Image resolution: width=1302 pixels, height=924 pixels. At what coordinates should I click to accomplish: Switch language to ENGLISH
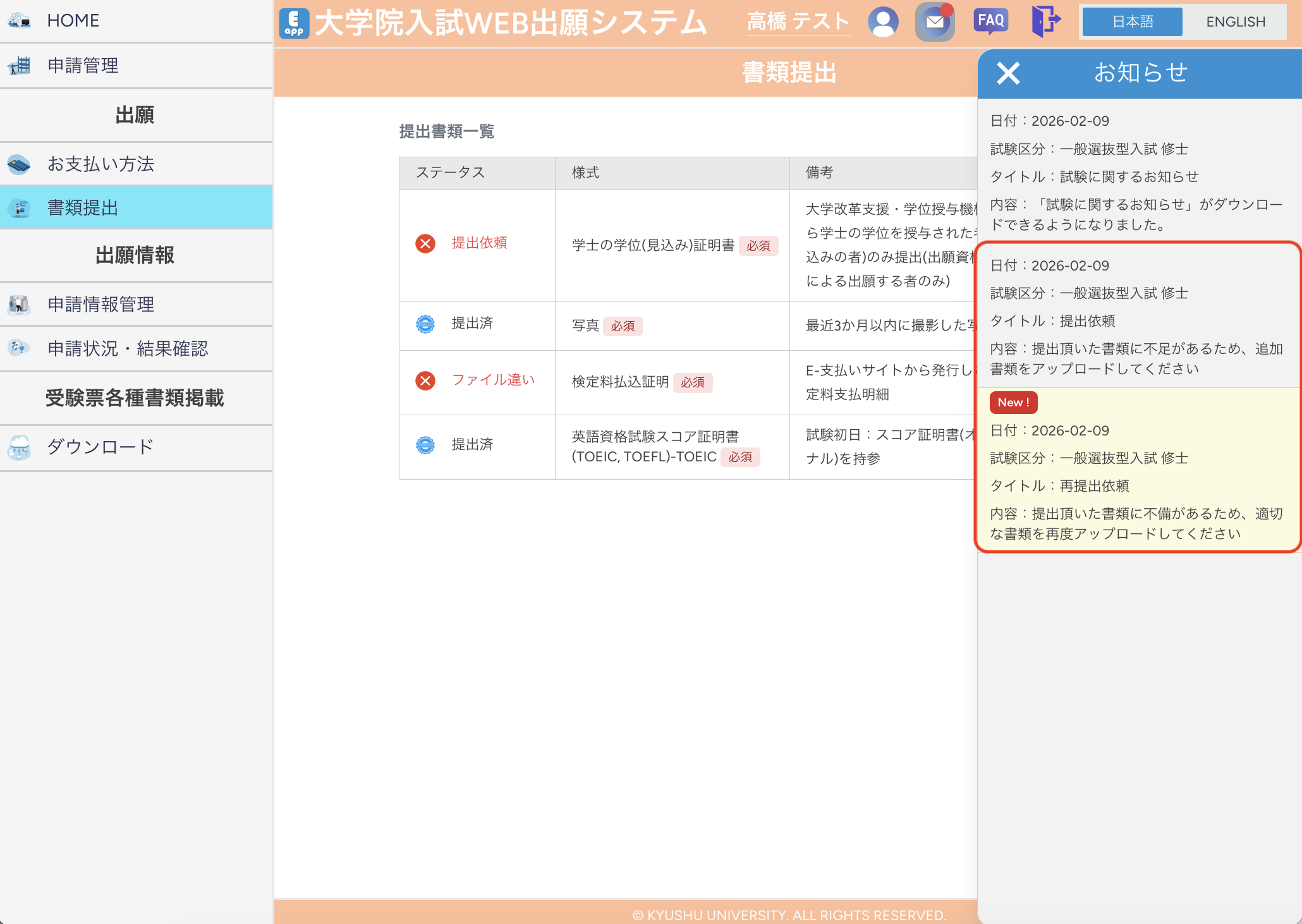[1235, 22]
